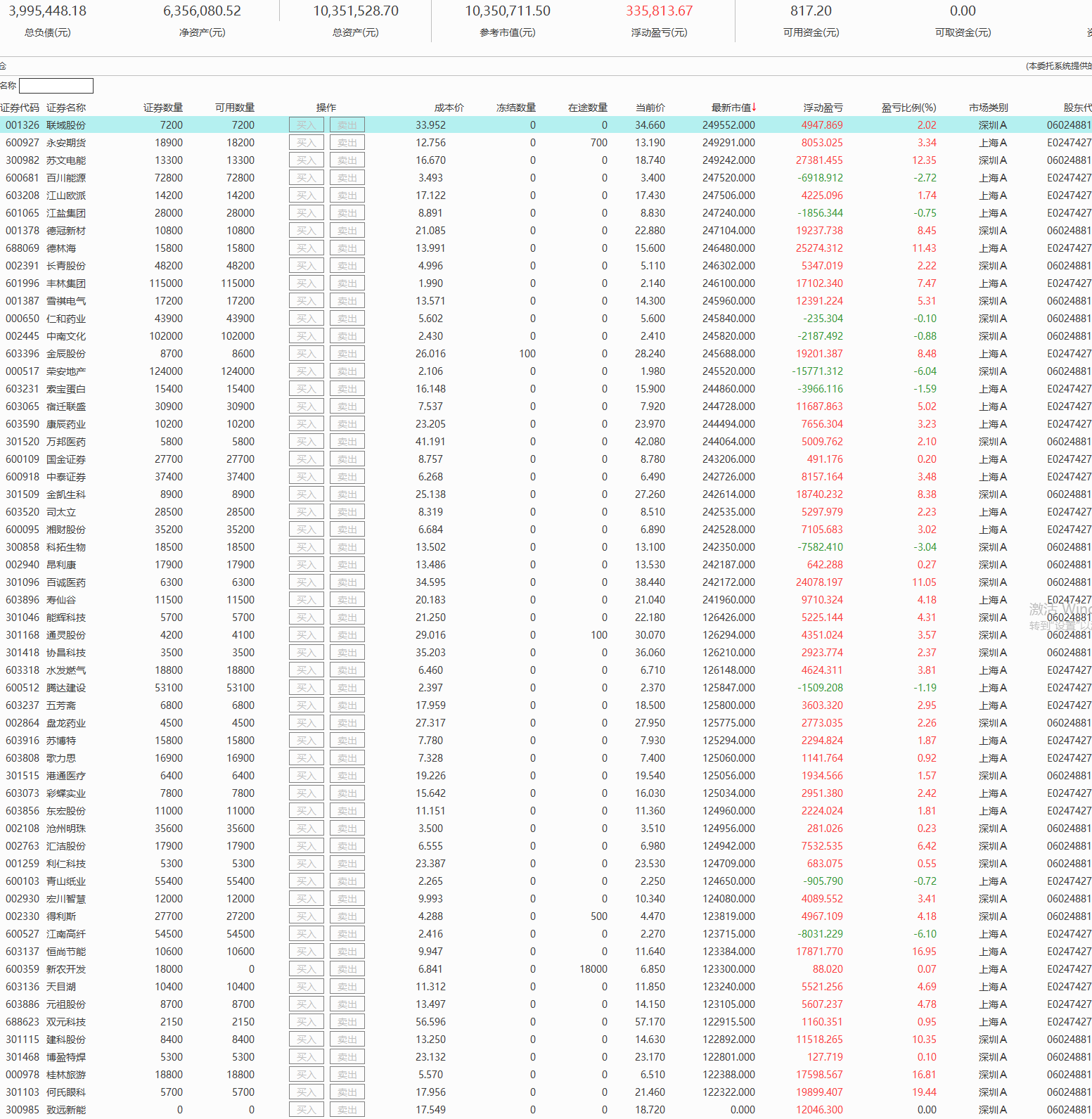The image size is (1092, 1119).
Task: Sort by 在途数量 column header
Action: tap(588, 108)
